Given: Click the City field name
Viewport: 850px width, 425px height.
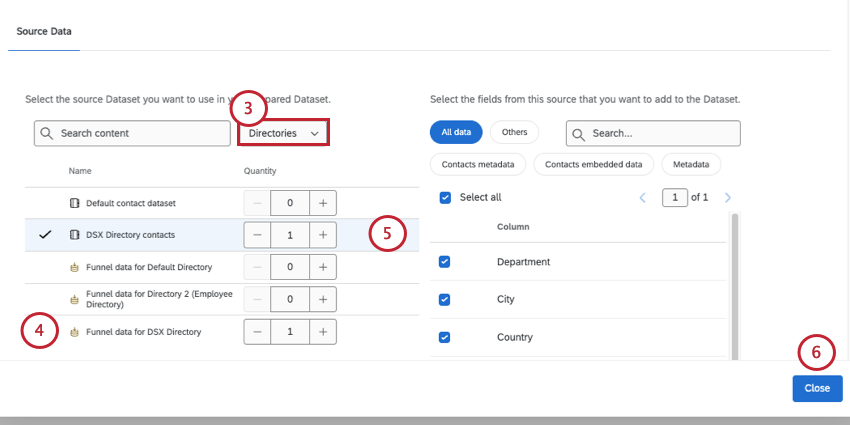Looking at the screenshot, I should 506,299.
